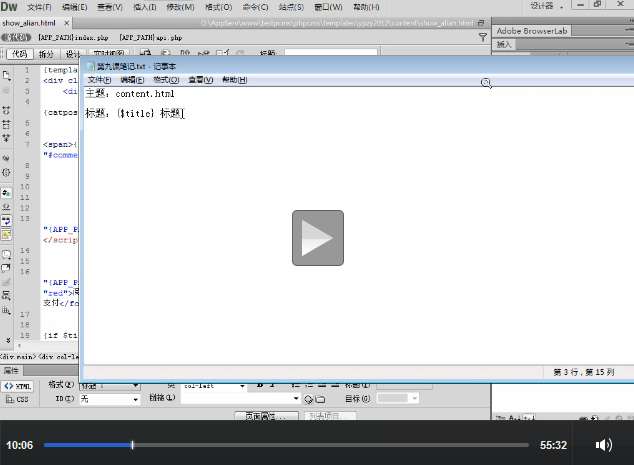This screenshot has height=465, width=634.
Task: Click the video progress bar handle
Action: (x=132, y=445)
